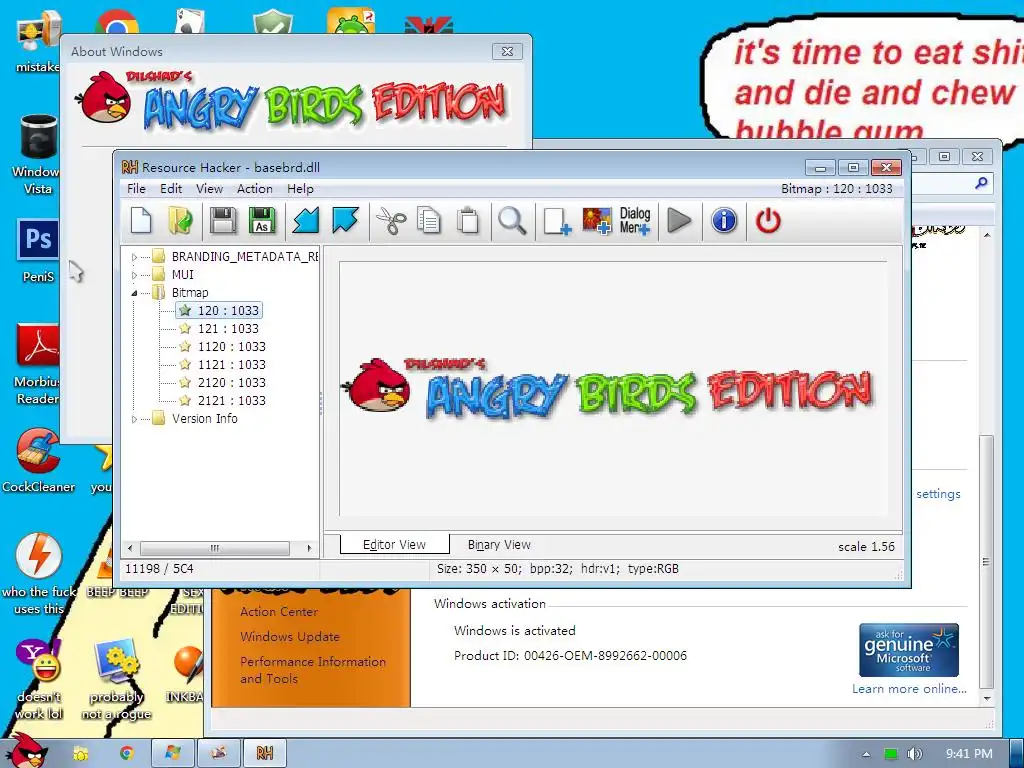Switch to the Binary View tab

pyautogui.click(x=499, y=545)
